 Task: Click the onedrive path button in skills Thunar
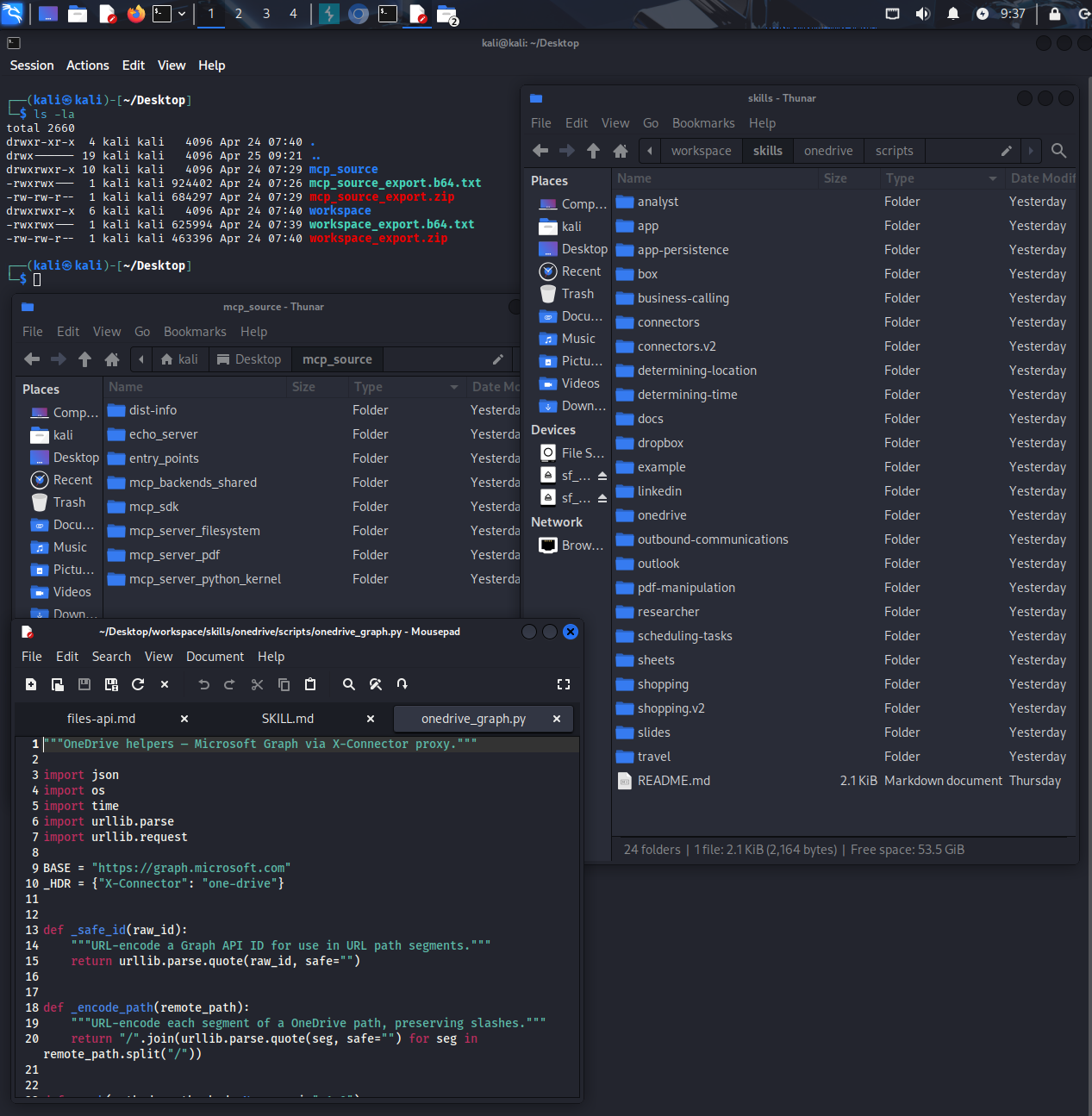pos(828,151)
